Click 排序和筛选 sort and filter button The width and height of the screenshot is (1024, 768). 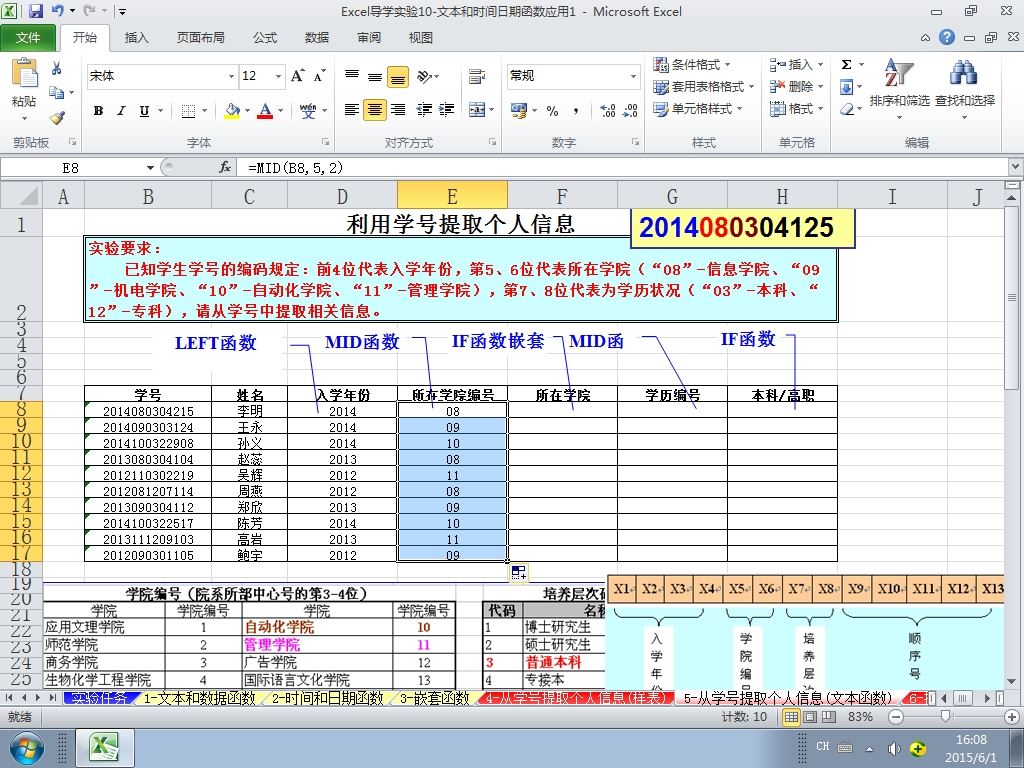tap(899, 89)
